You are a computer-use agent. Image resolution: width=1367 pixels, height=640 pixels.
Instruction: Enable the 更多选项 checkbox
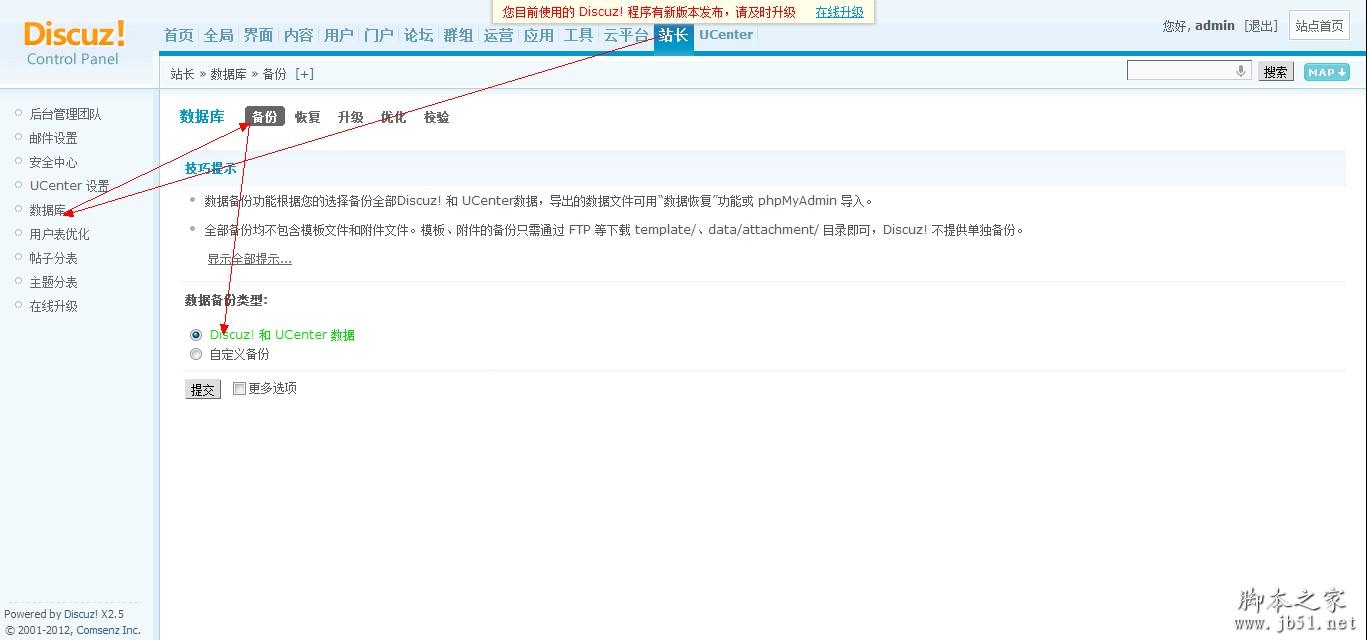tap(239, 388)
